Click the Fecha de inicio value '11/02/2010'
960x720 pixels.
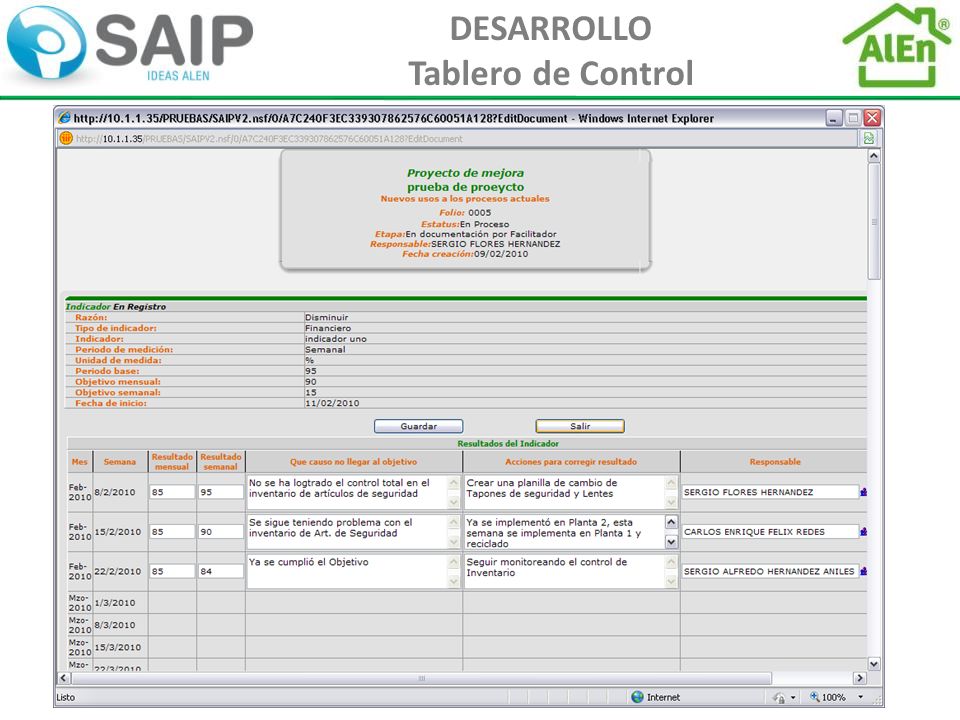point(332,403)
